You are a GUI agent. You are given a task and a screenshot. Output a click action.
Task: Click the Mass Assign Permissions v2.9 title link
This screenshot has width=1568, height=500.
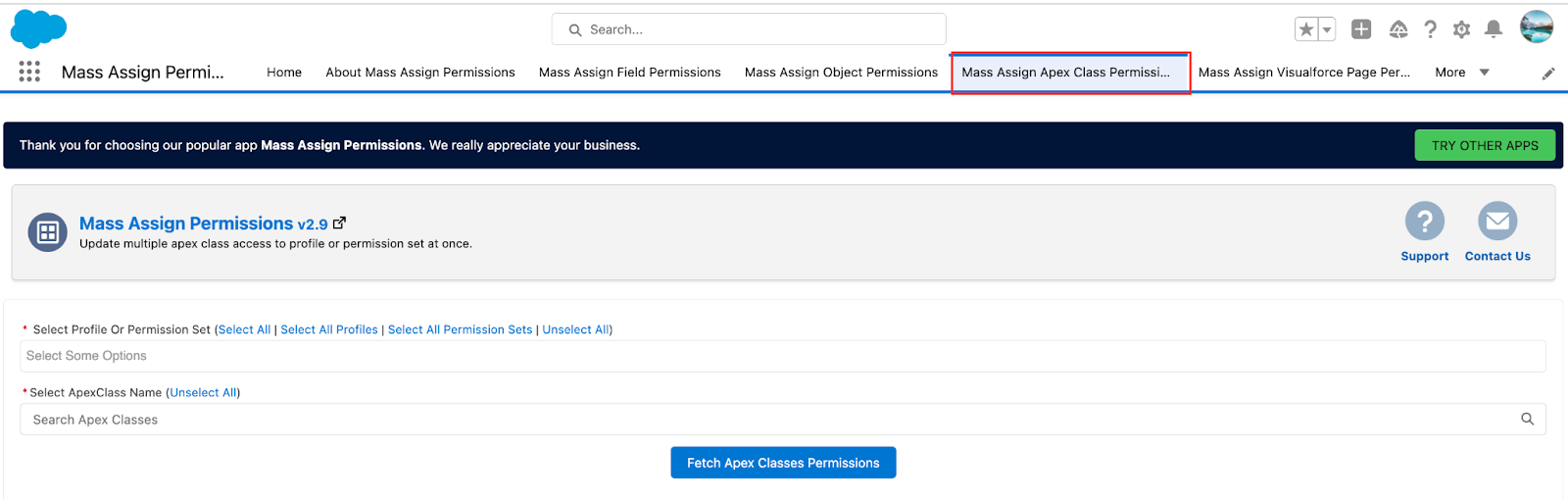[x=203, y=224]
